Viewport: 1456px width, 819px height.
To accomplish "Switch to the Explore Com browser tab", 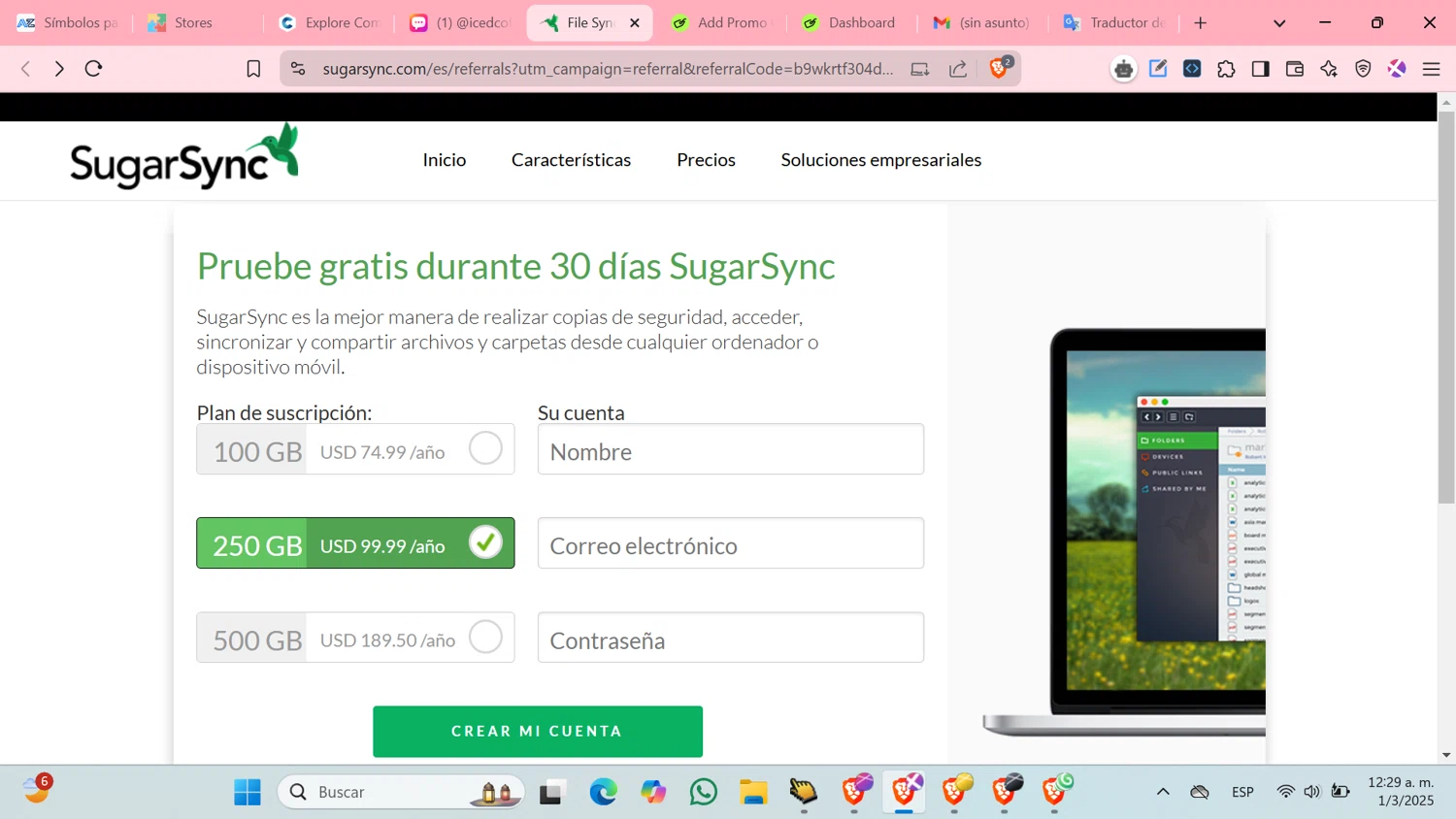I will click(x=329, y=22).
